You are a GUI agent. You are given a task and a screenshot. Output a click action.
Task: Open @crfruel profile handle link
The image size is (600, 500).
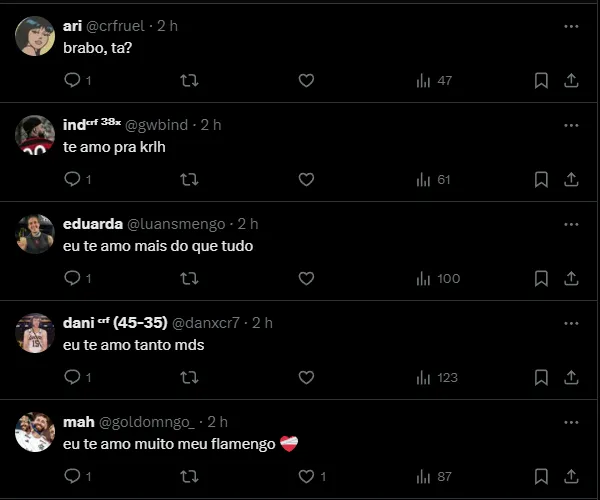[119, 26]
